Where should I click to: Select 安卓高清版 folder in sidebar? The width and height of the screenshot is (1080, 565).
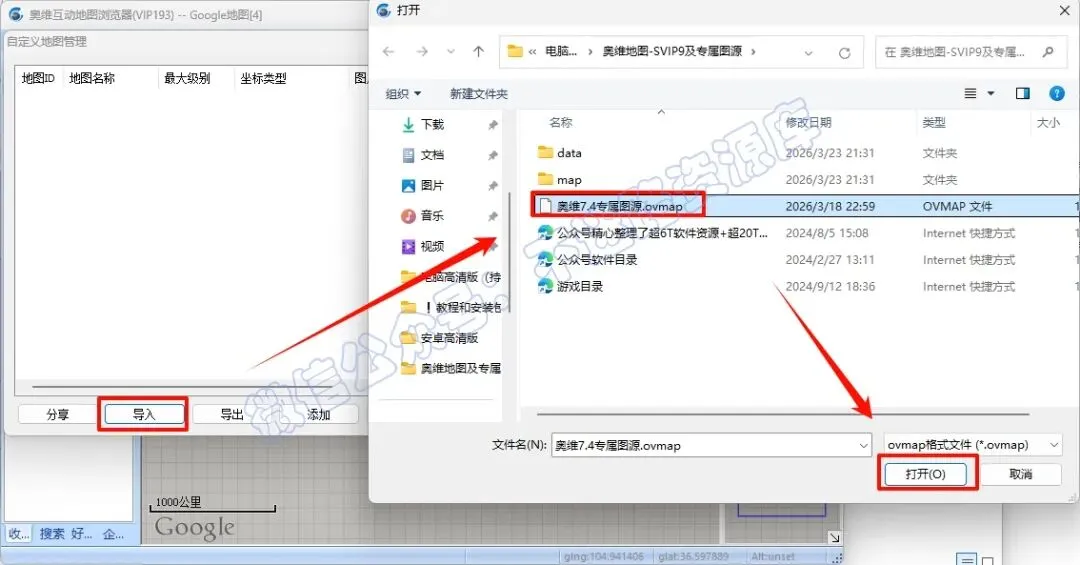tap(449, 338)
